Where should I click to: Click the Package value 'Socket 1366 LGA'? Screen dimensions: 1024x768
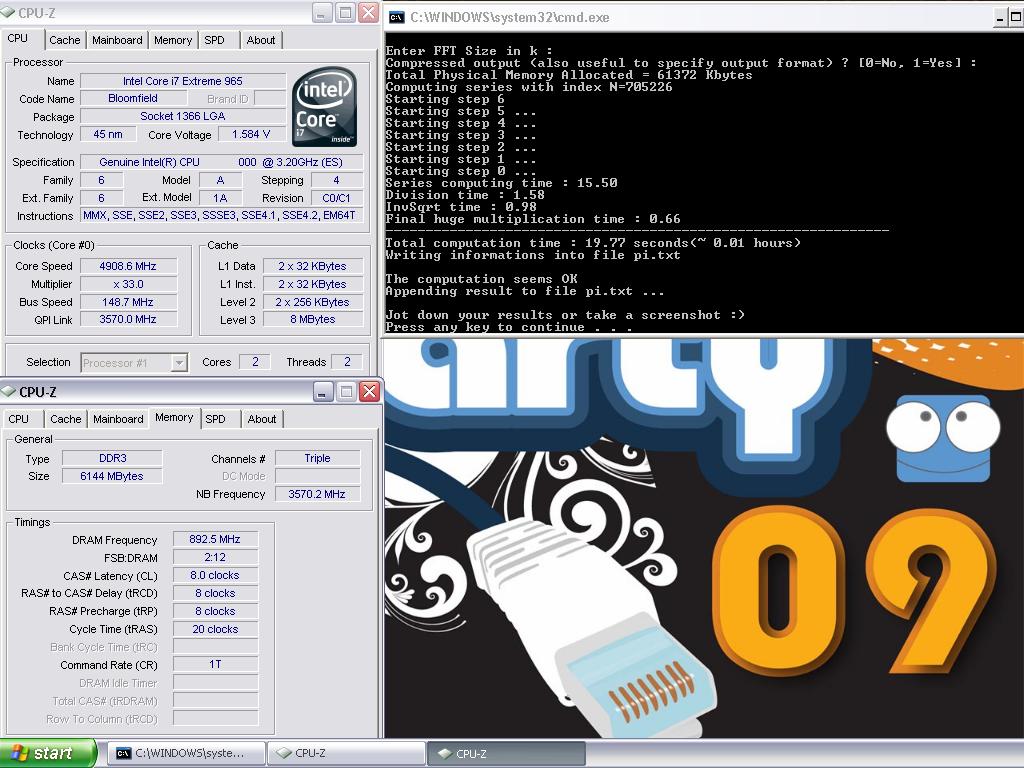coord(183,116)
